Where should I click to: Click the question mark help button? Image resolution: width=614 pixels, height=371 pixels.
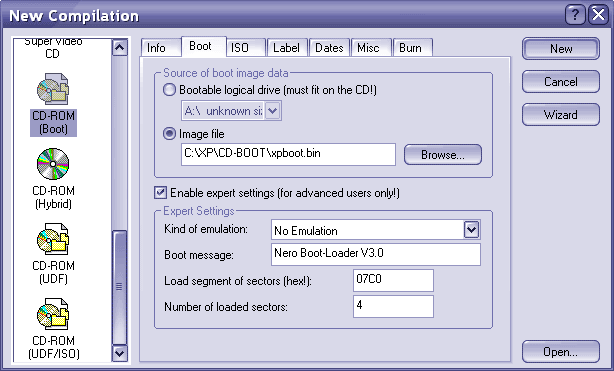575,15
